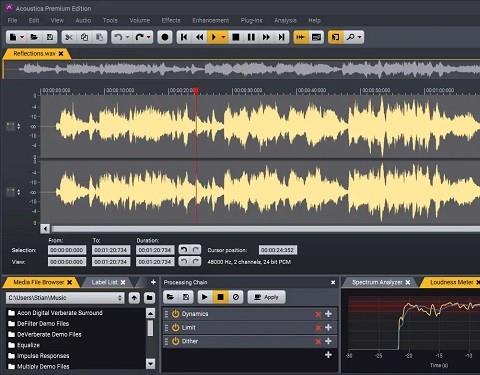
Task: Open the Effects menu
Action: tap(171, 20)
